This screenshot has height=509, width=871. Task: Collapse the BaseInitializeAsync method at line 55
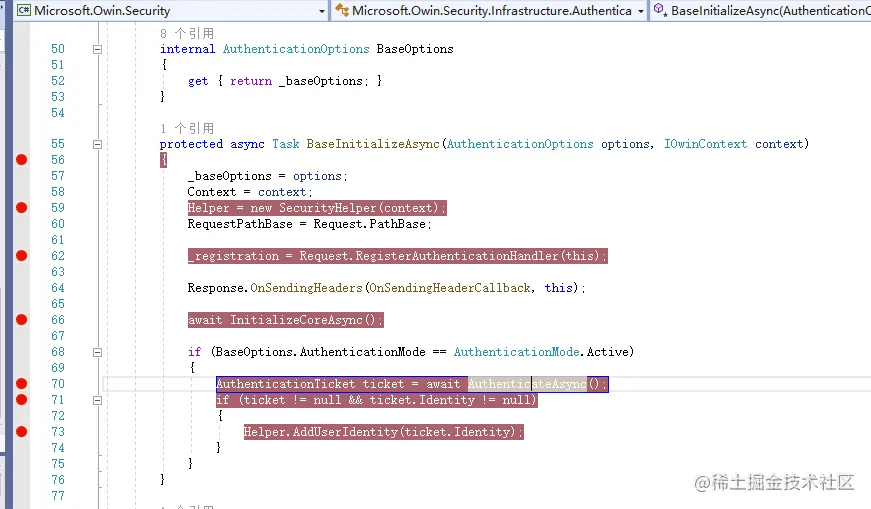click(97, 144)
